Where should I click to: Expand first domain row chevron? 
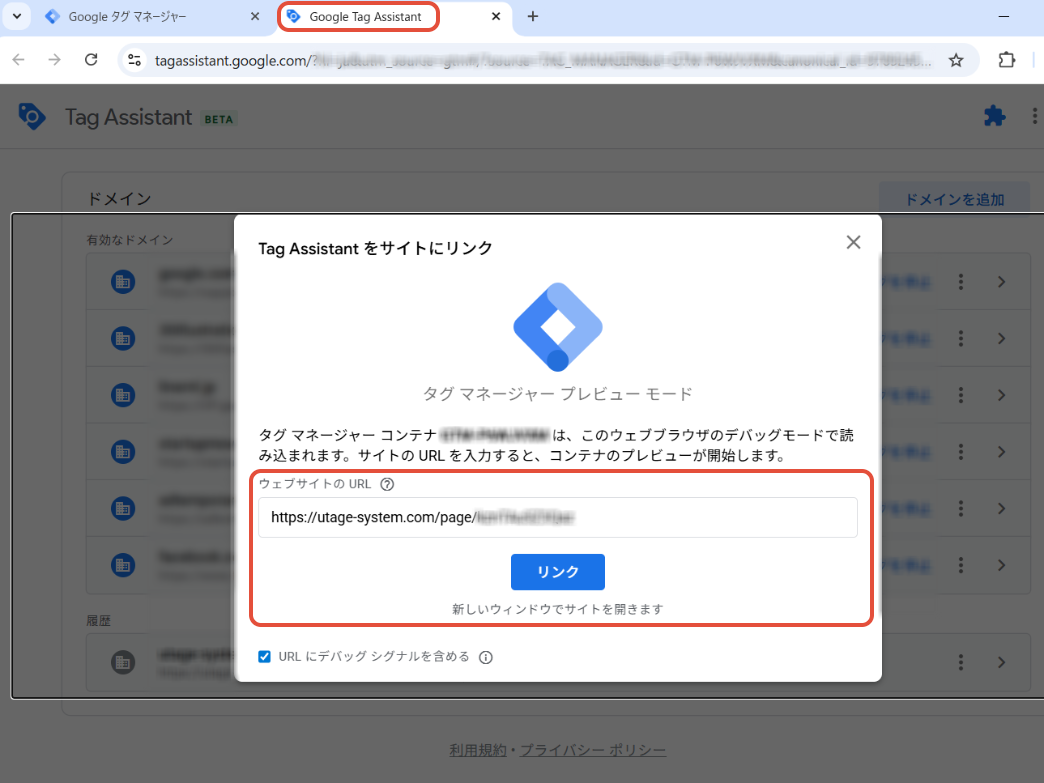1001,282
